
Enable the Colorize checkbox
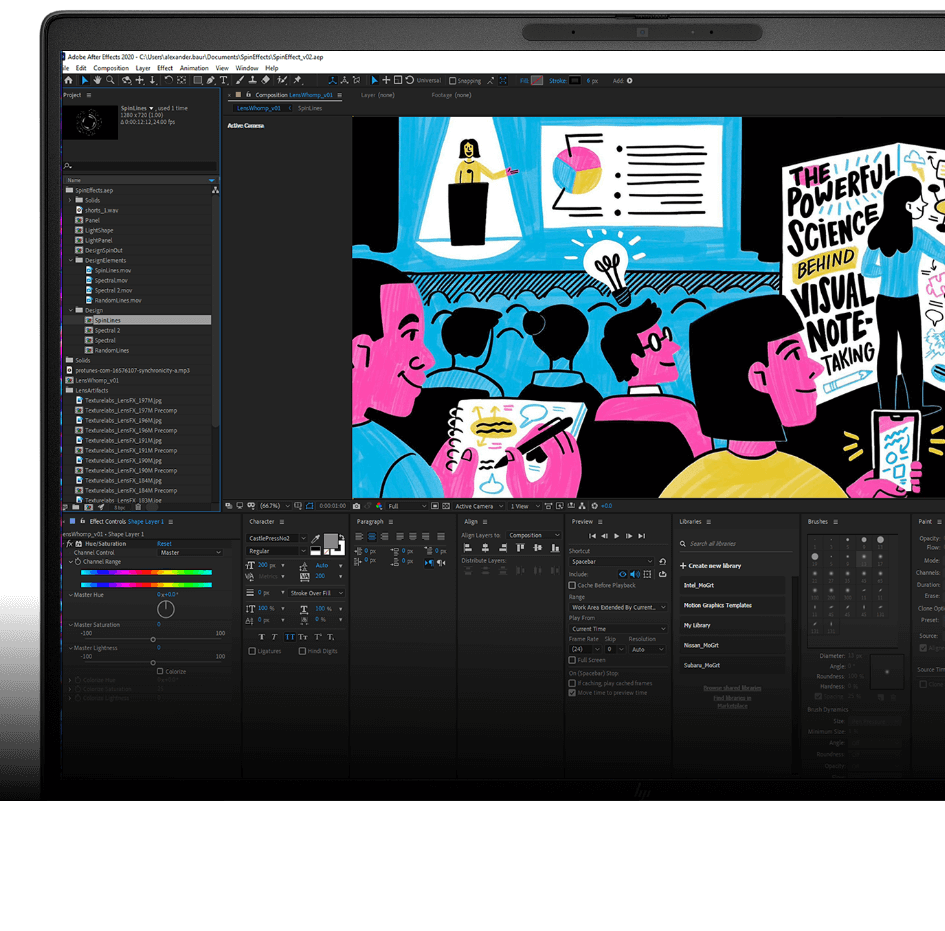[x=160, y=671]
